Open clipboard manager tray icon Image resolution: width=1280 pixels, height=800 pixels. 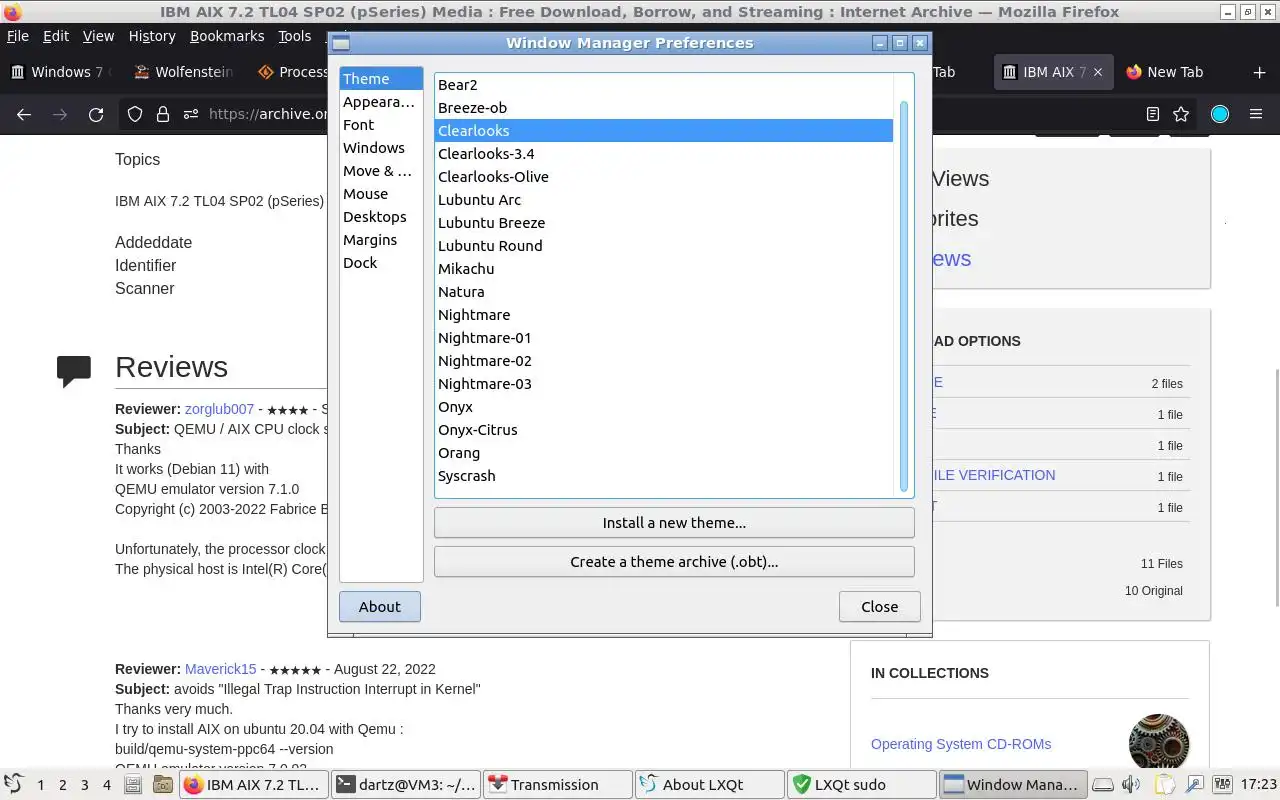tap(1164, 785)
